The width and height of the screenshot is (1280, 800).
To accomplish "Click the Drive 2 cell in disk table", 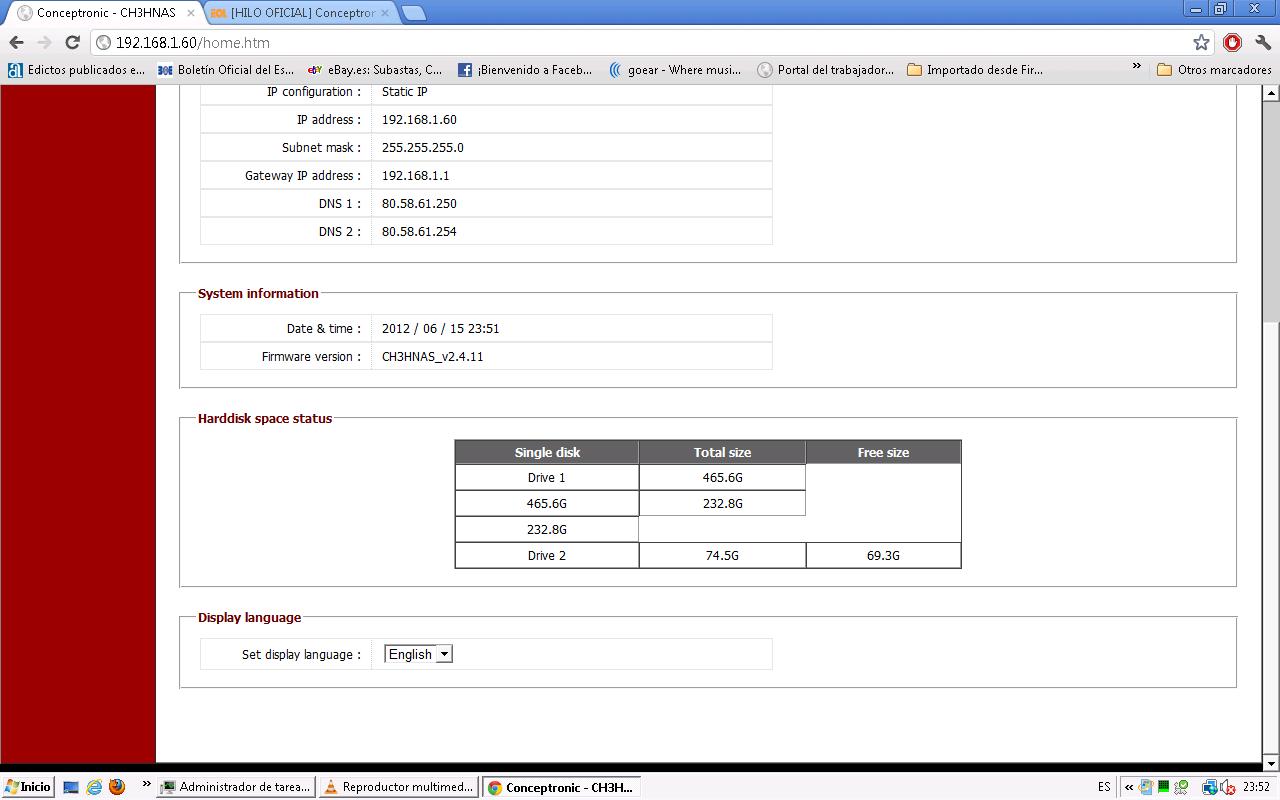I will [x=547, y=555].
